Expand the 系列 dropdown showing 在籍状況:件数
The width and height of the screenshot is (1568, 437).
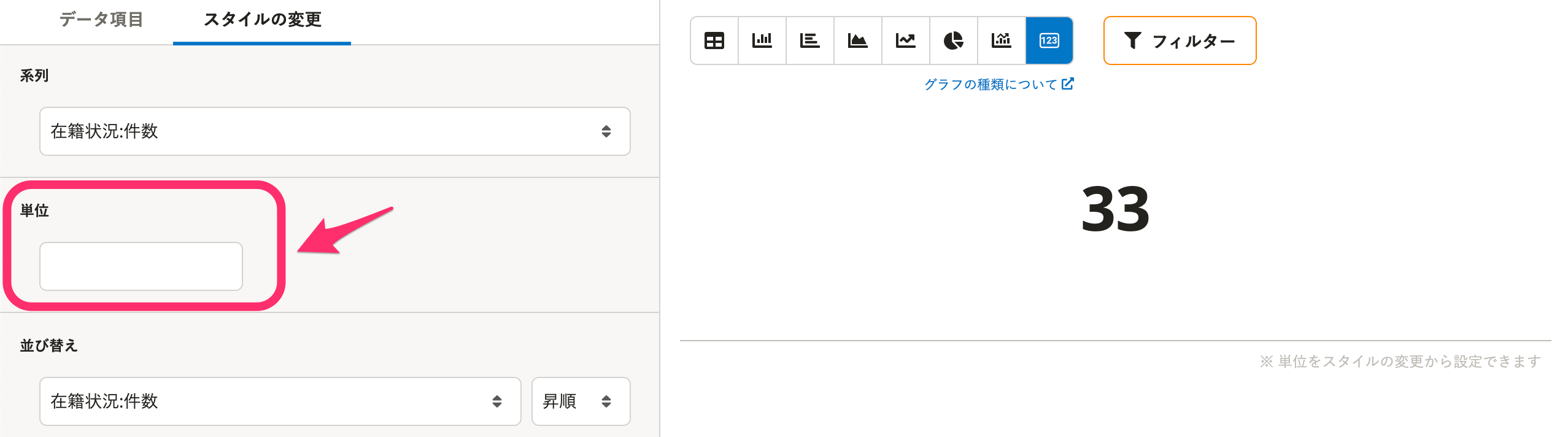(x=335, y=131)
